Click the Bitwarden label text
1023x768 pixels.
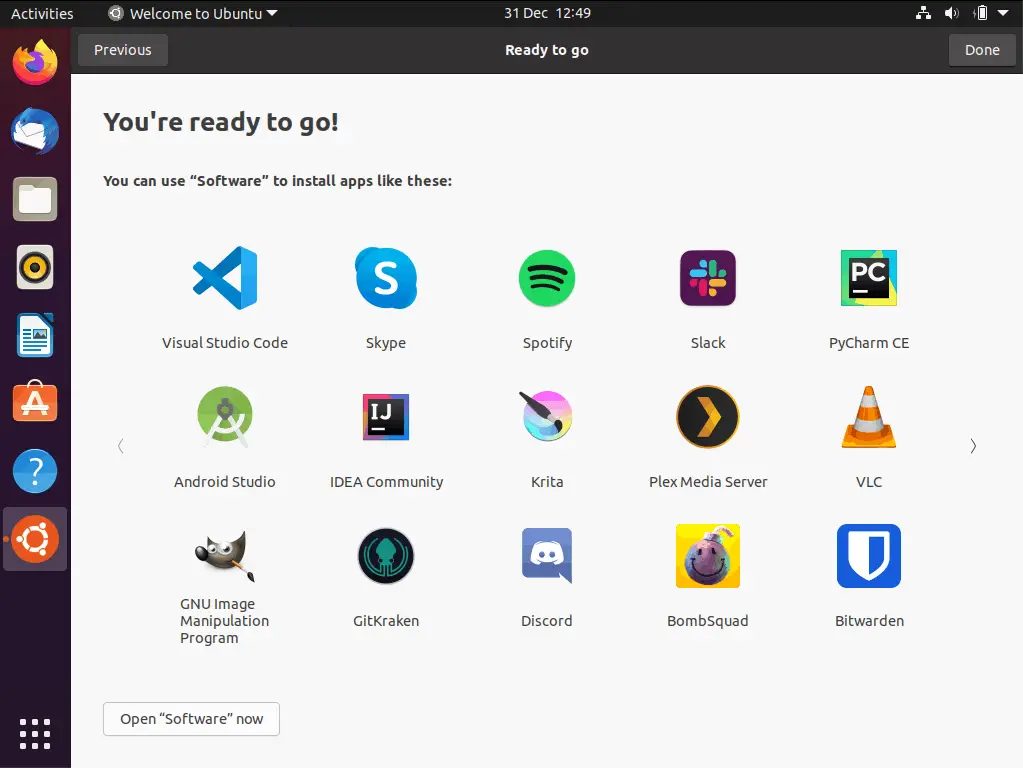tap(869, 621)
